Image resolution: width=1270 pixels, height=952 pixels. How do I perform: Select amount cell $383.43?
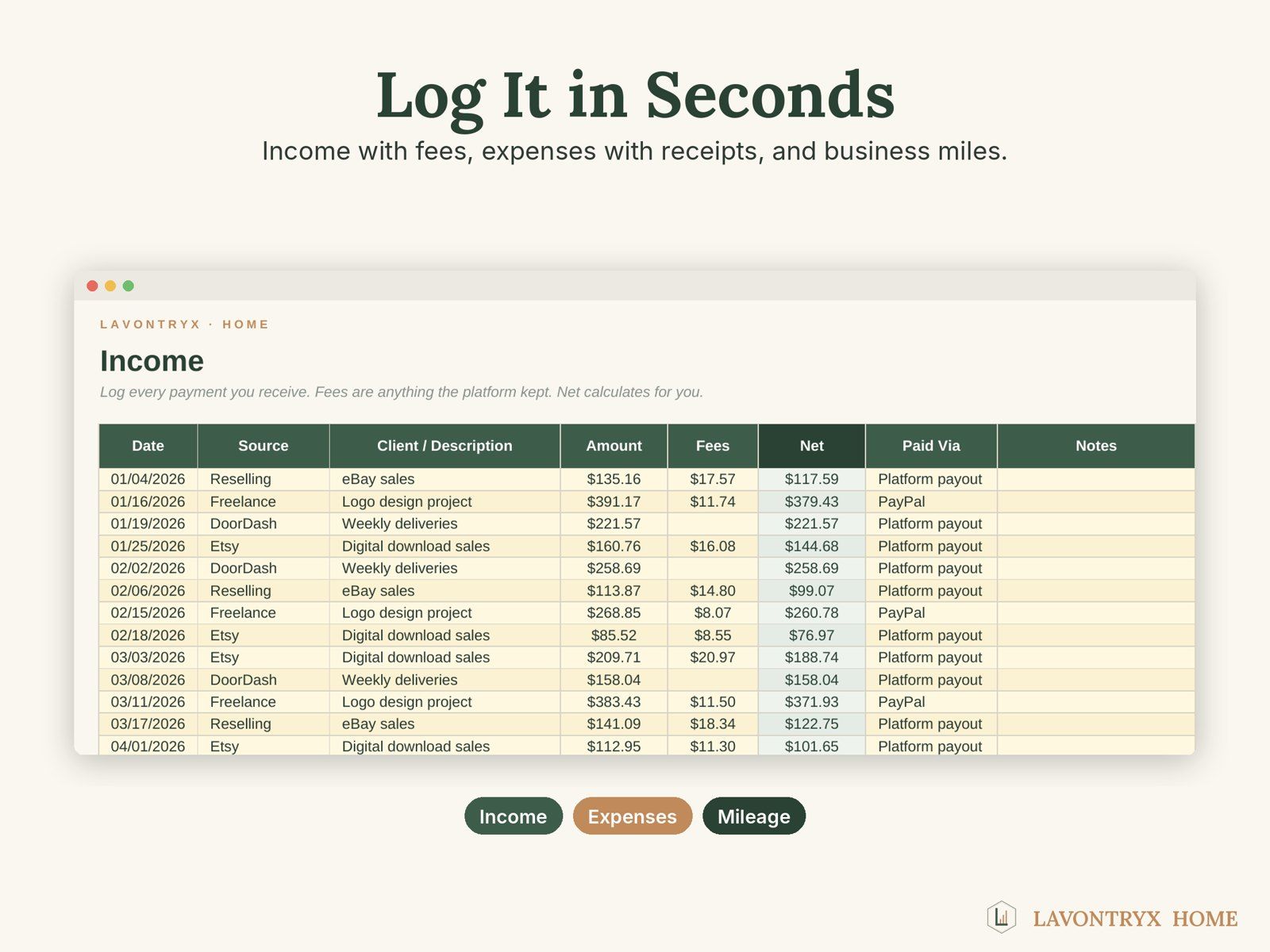pos(614,702)
